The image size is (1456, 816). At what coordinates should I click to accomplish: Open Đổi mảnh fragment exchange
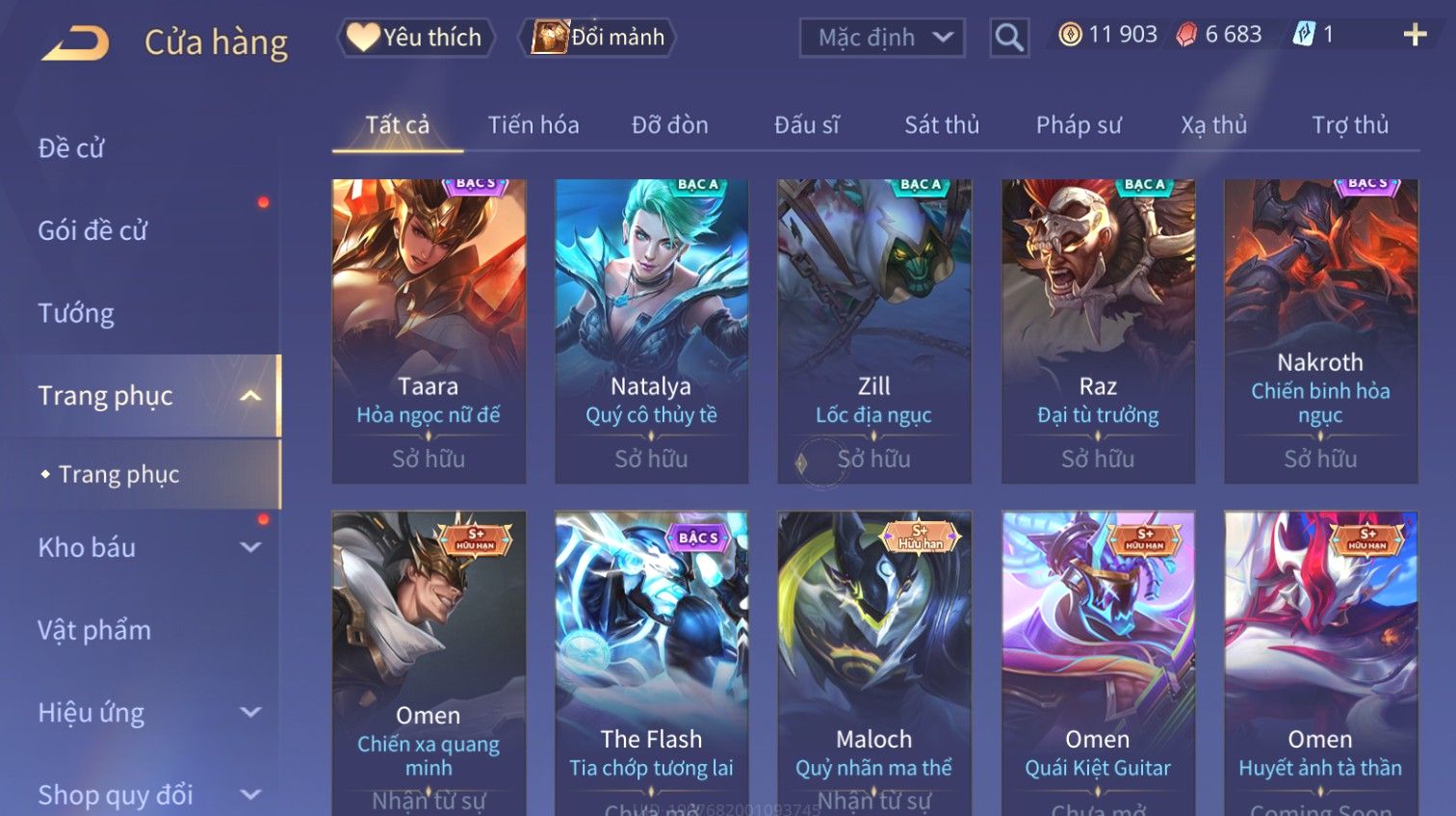tap(597, 38)
